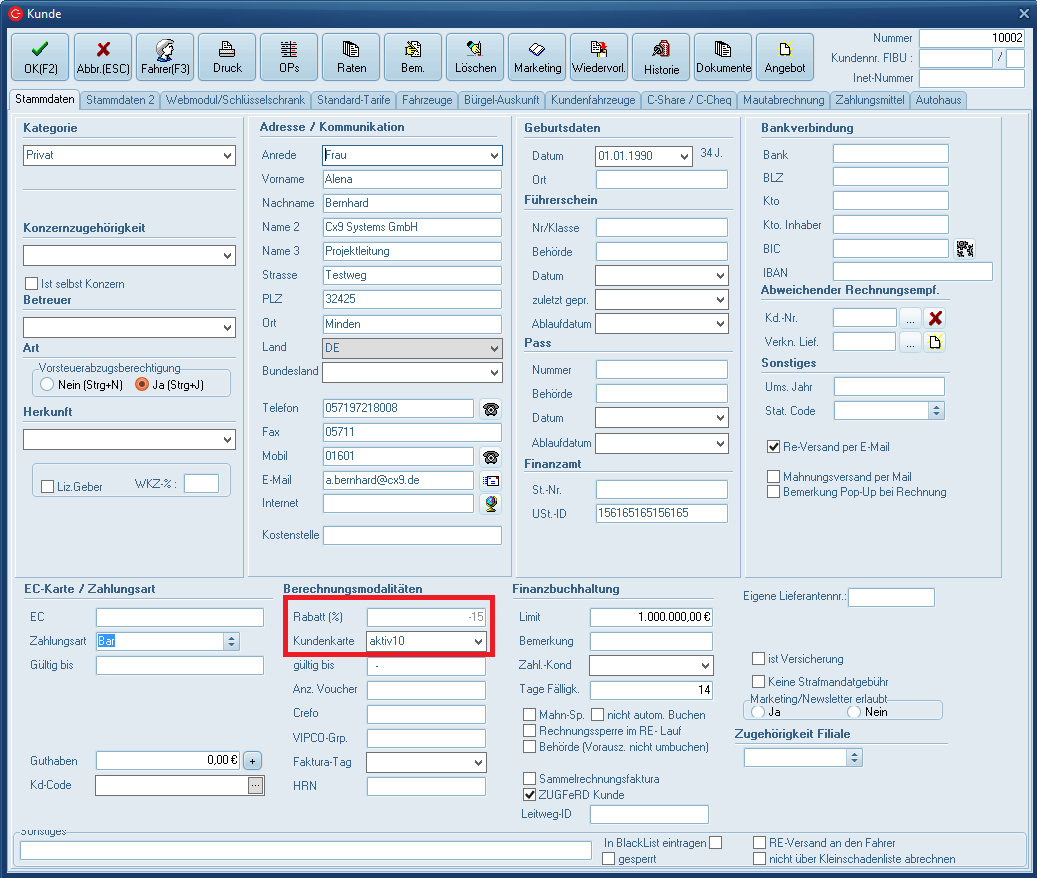Click the globe icon next to Internet field
The image size is (1037, 878).
tap(490, 504)
